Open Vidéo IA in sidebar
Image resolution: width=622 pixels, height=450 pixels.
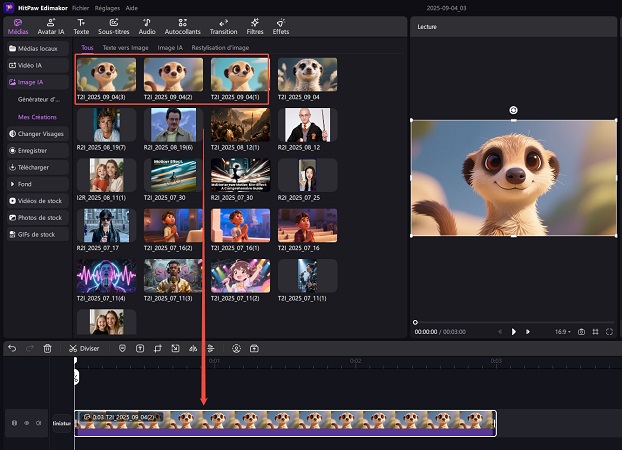tap(38, 65)
